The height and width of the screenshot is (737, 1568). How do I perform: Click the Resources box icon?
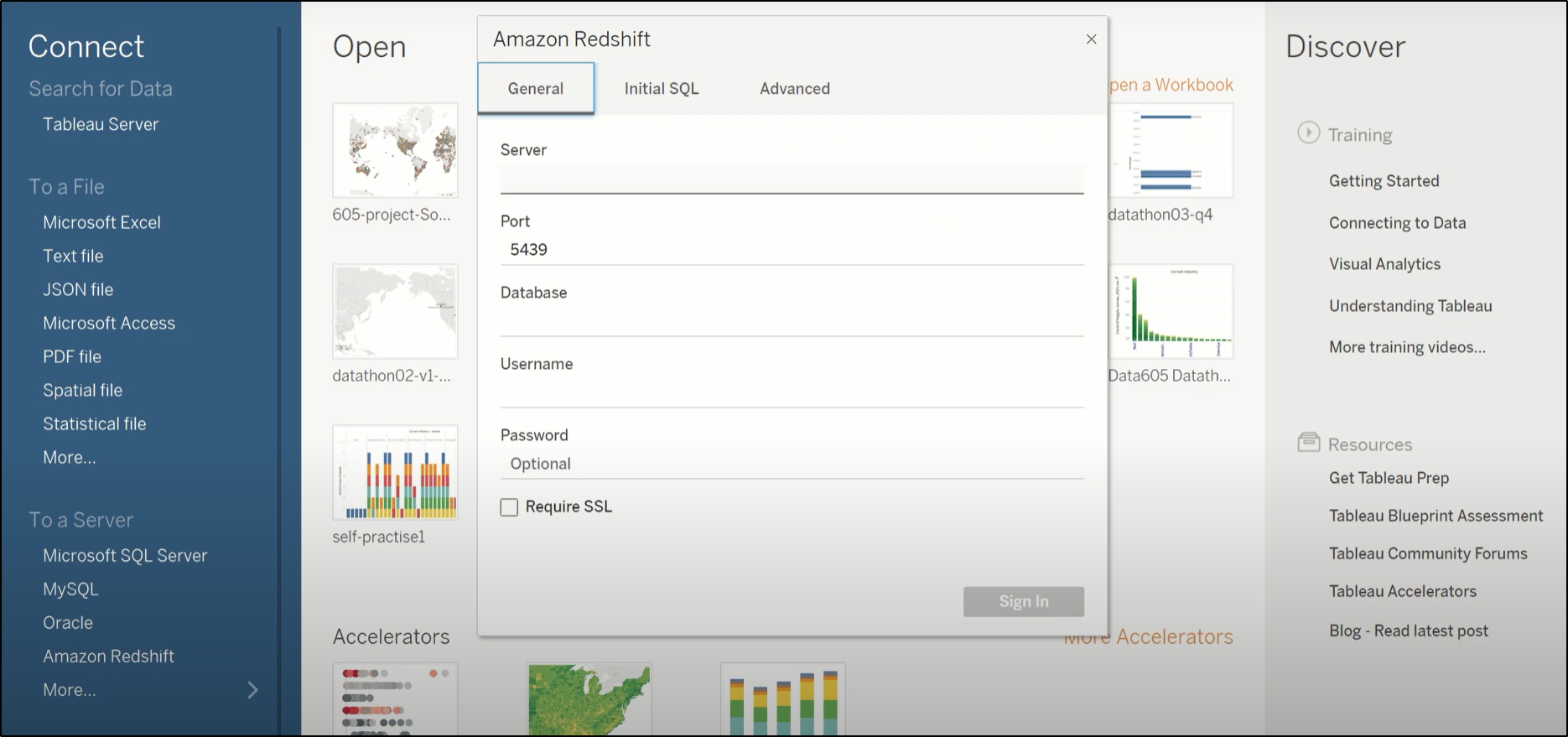click(x=1308, y=442)
